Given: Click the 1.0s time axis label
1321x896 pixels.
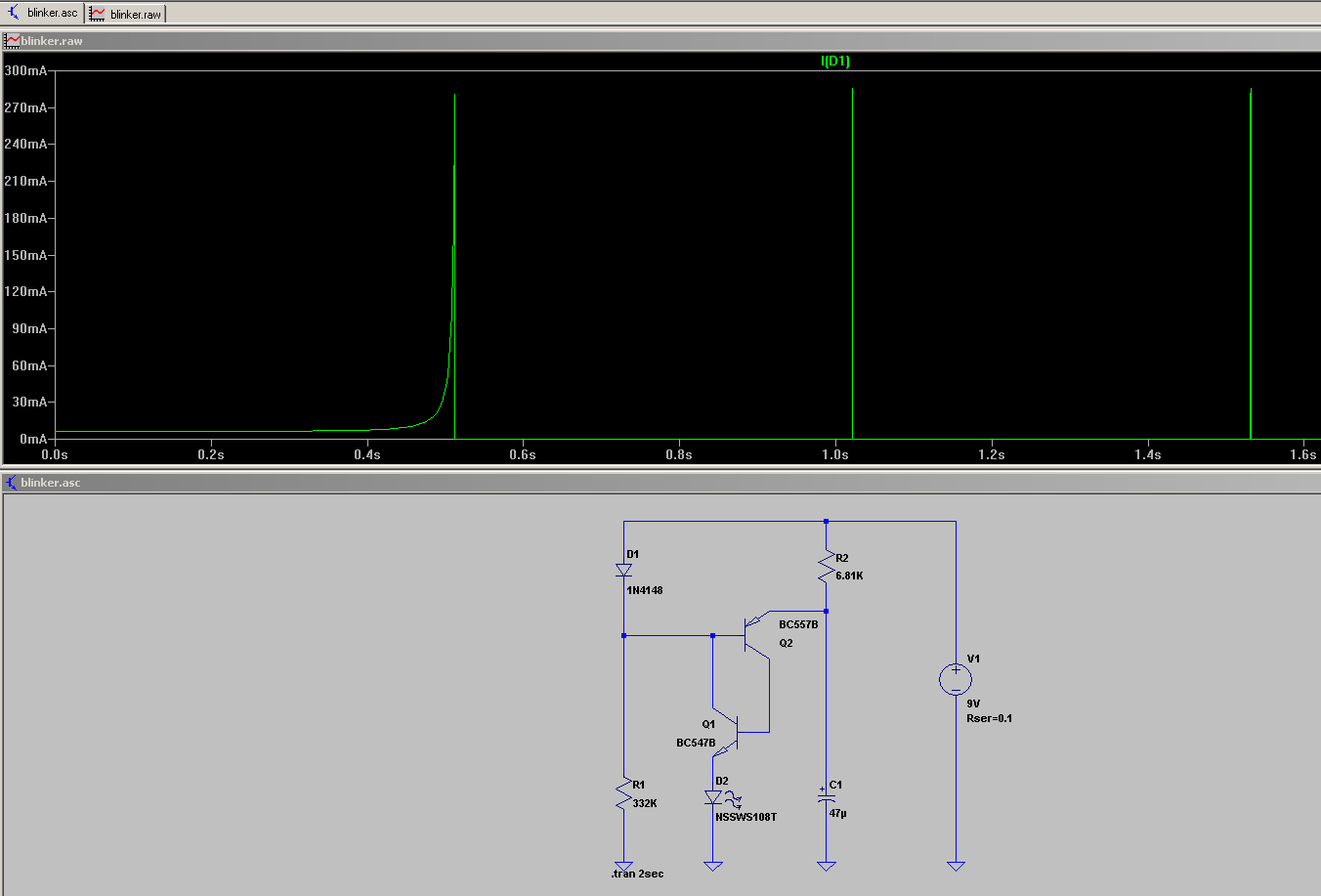Looking at the screenshot, I should click(x=835, y=454).
